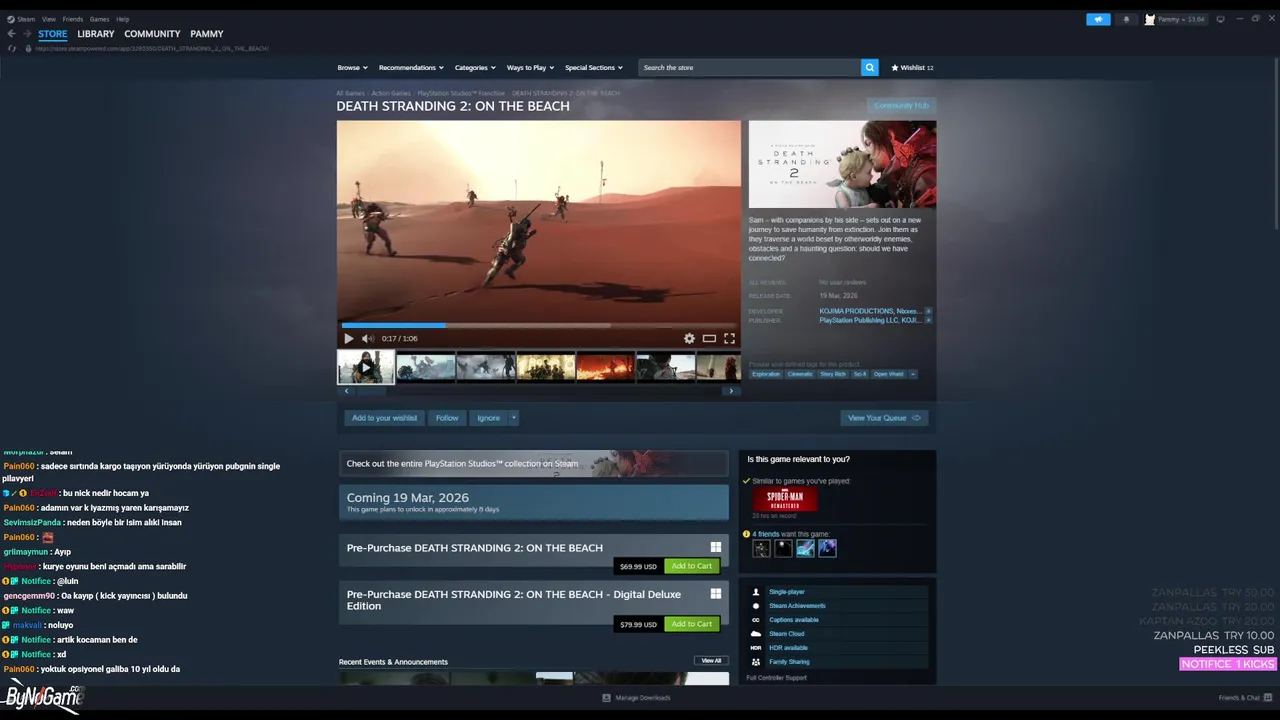Click the Captions available CC icon
Viewport: 1280px width, 720px height.
pyautogui.click(x=756, y=620)
